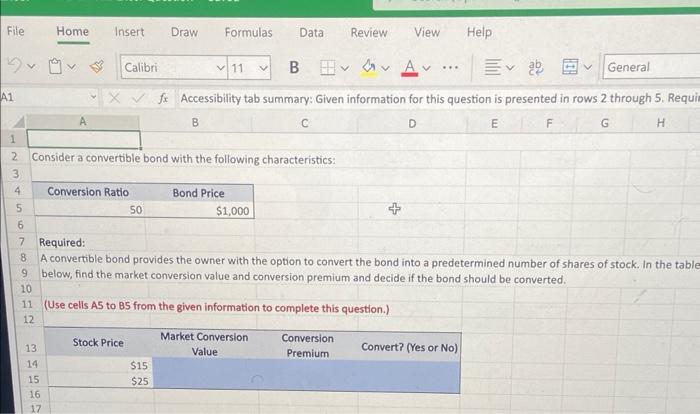Open the General number format box

tap(651, 67)
